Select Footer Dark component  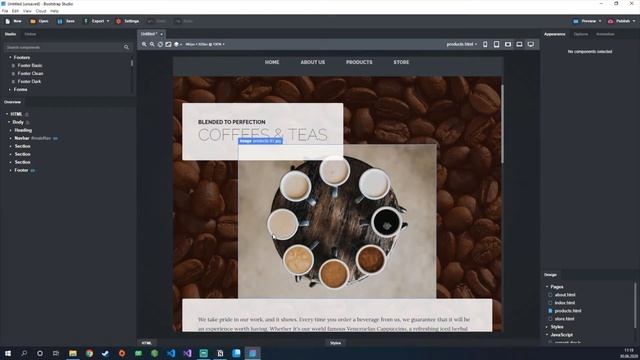point(29,82)
